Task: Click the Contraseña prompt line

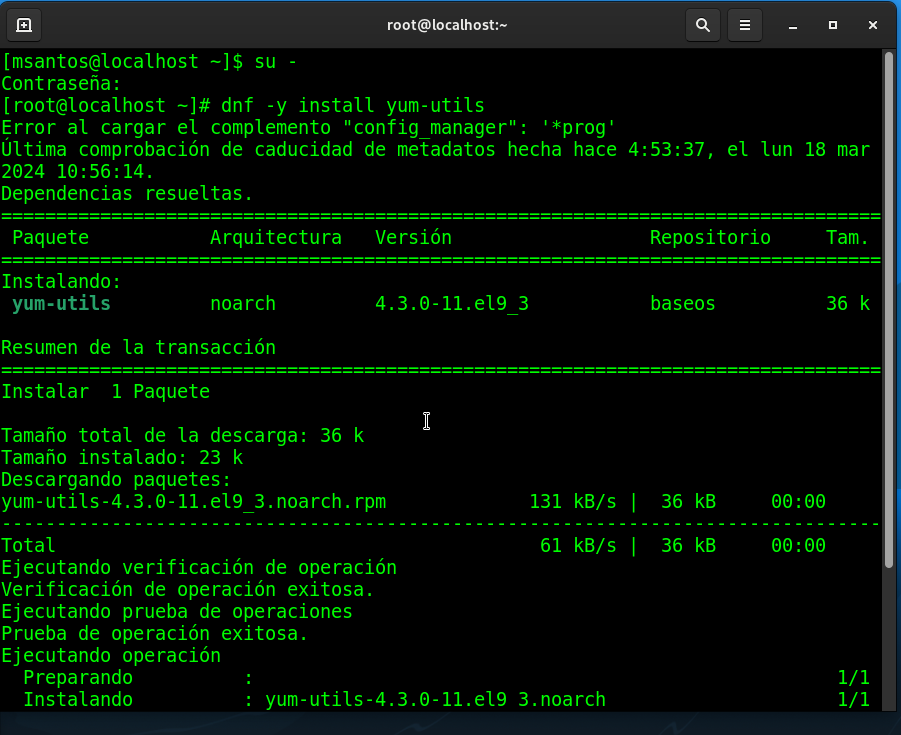Action: [61, 83]
